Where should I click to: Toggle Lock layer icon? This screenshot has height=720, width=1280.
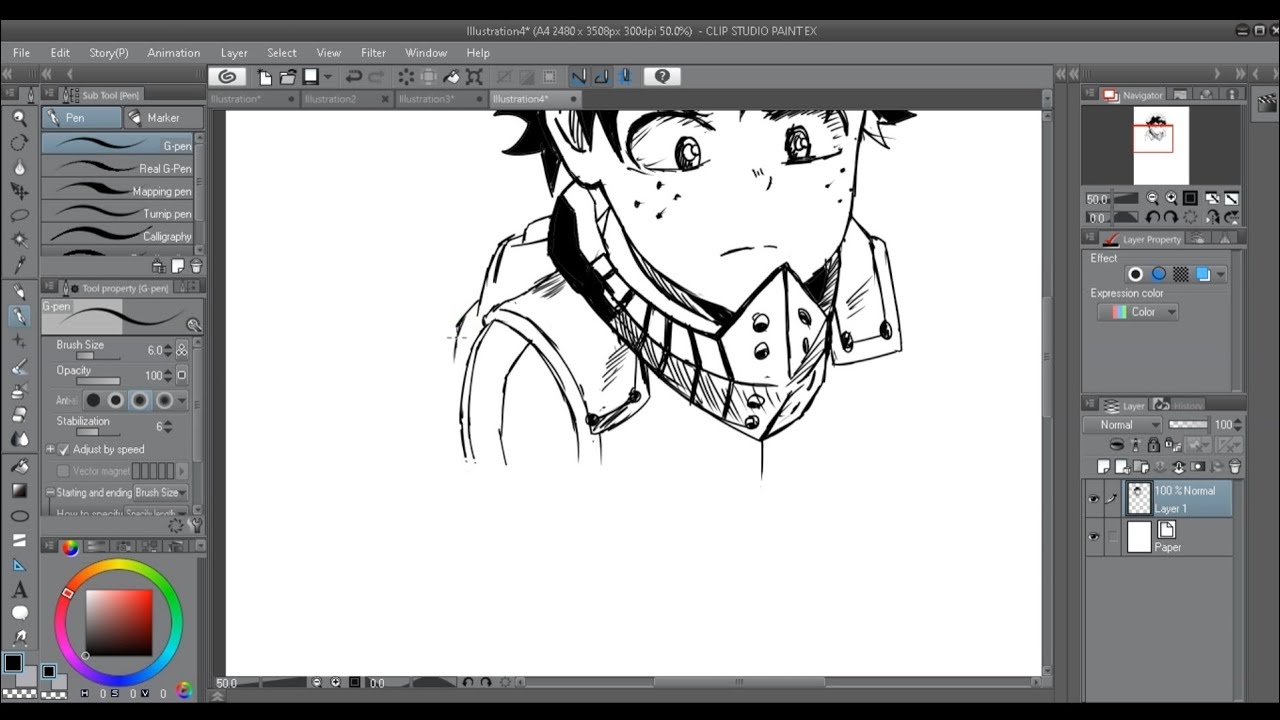click(x=1153, y=445)
